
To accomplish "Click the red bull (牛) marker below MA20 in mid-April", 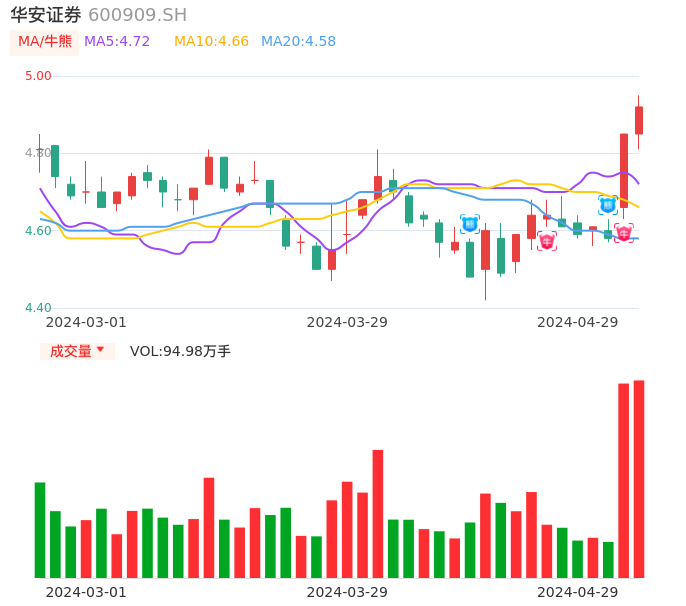I will click(x=547, y=241).
